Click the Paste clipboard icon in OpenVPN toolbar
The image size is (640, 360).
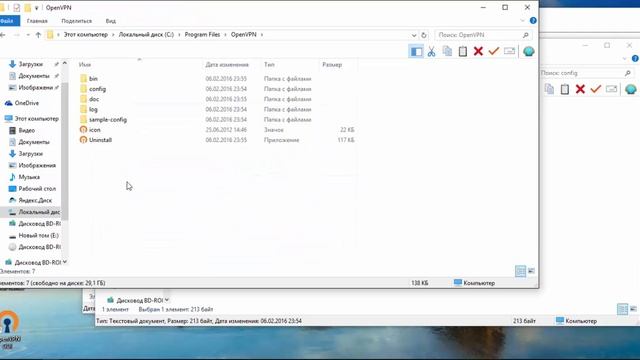(463, 51)
